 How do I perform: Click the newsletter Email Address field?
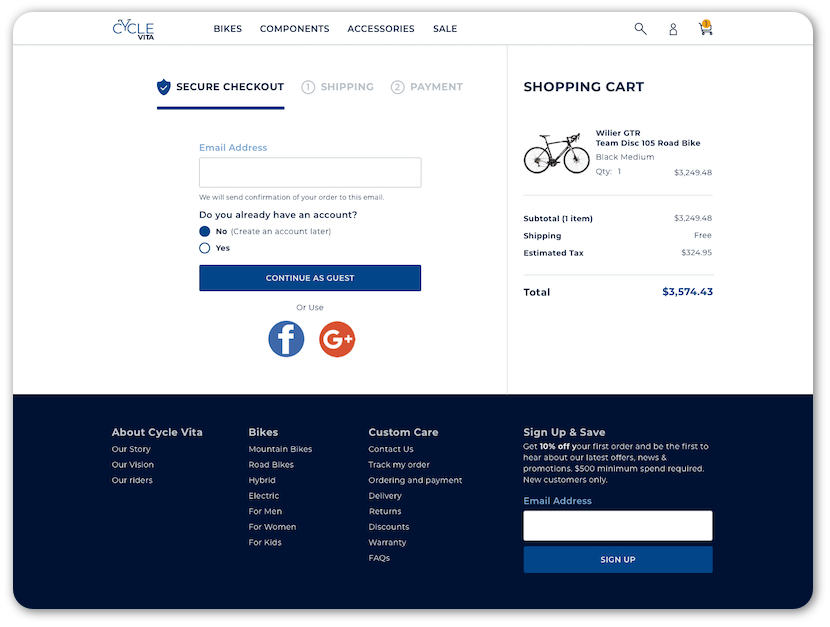(x=617, y=526)
